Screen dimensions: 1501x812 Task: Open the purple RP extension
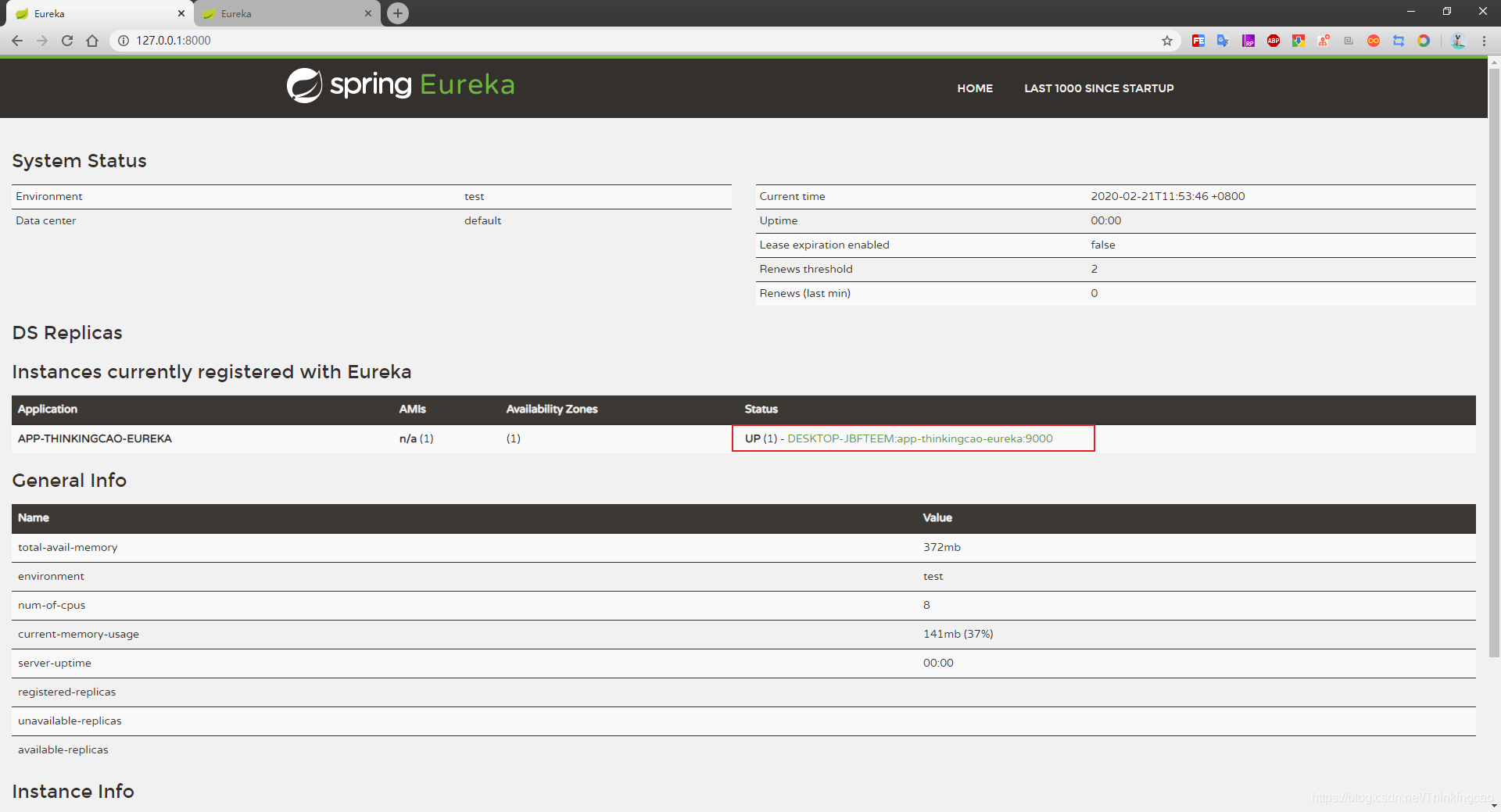(x=1248, y=41)
